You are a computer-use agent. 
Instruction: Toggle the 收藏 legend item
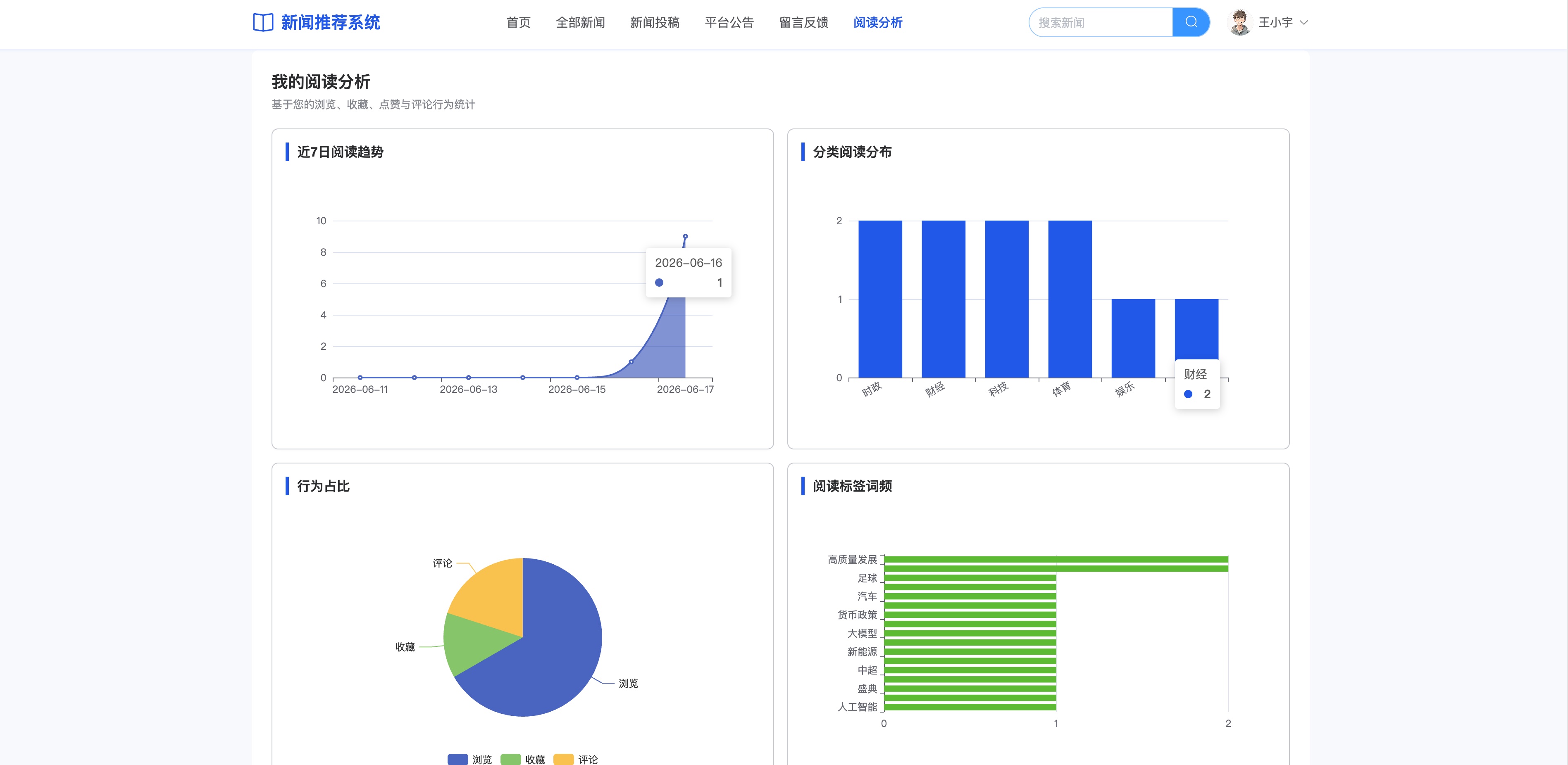click(x=523, y=759)
